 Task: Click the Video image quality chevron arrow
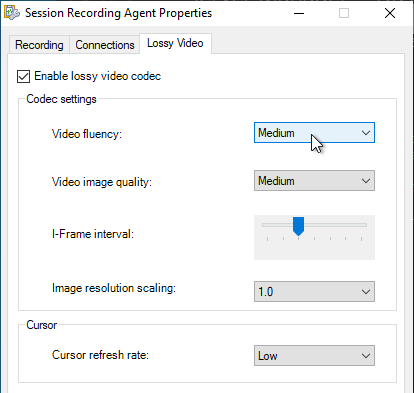pyautogui.click(x=366, y=181)
